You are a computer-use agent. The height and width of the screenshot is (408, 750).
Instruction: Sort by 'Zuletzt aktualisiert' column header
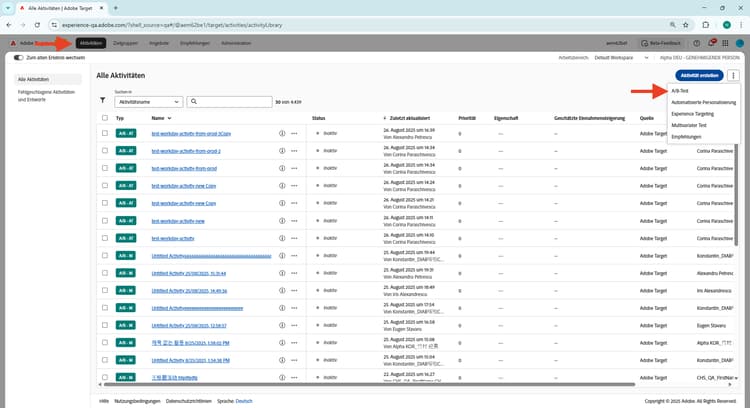[x=409, y=118]
